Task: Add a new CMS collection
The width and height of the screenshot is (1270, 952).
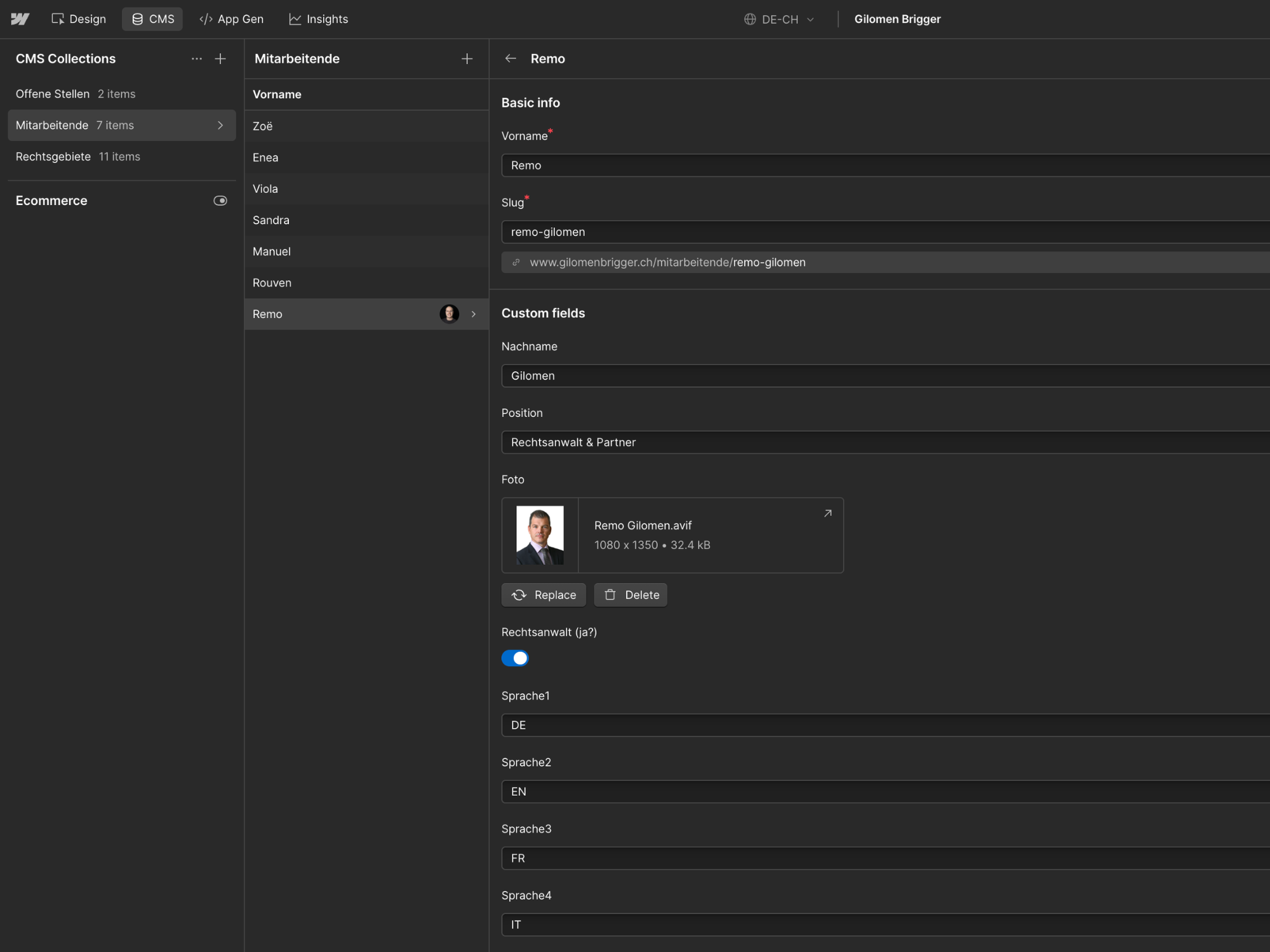Action: point(220,59)
